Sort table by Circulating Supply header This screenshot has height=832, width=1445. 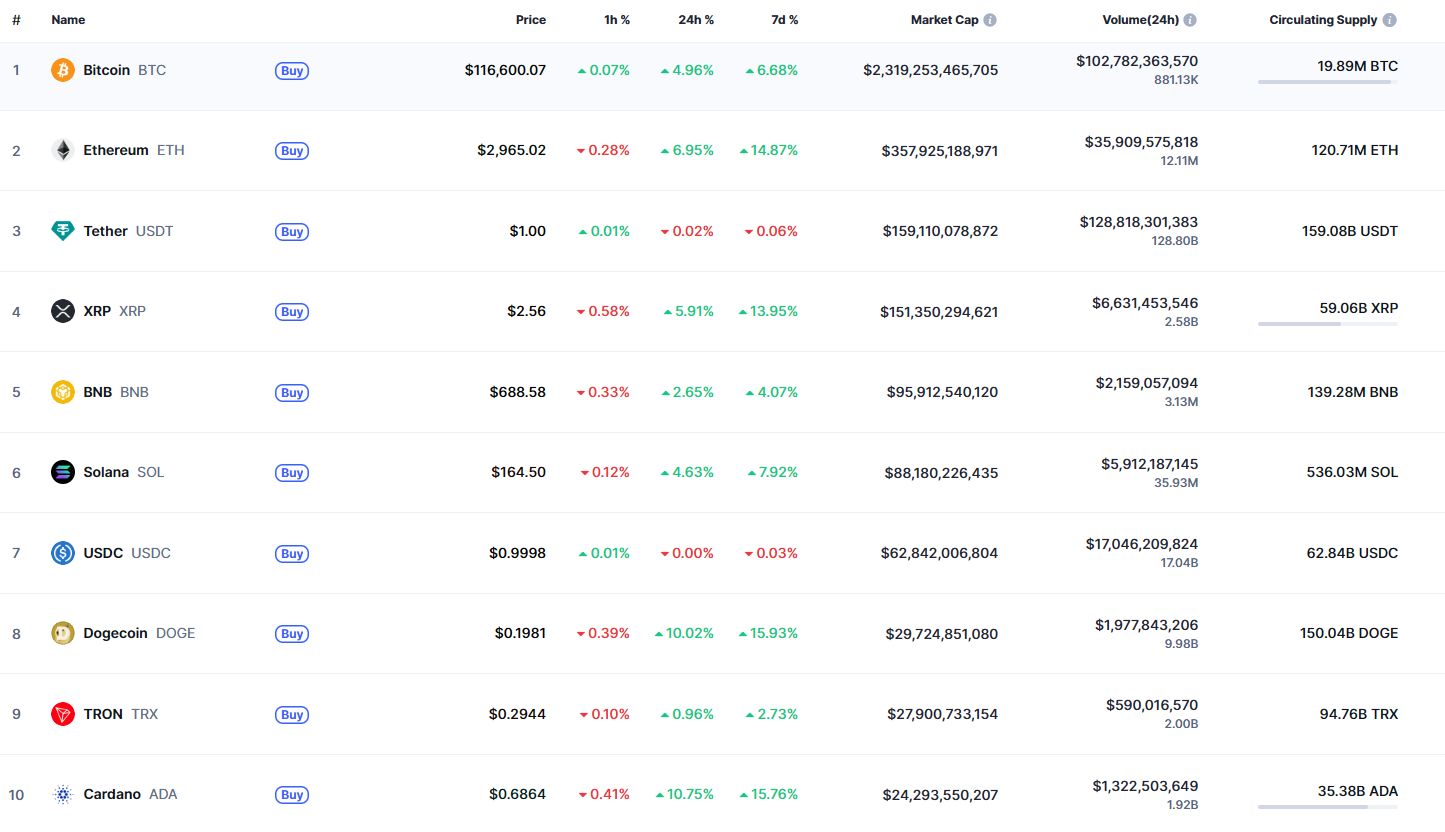click(x=1323, y=20)
